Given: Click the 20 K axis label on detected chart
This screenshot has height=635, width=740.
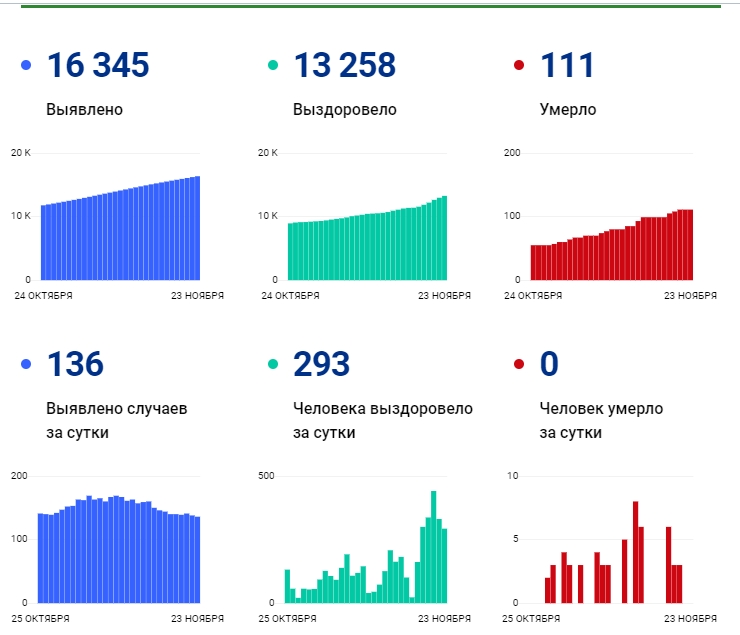Looking at the screenshot, I should [21, 153].
